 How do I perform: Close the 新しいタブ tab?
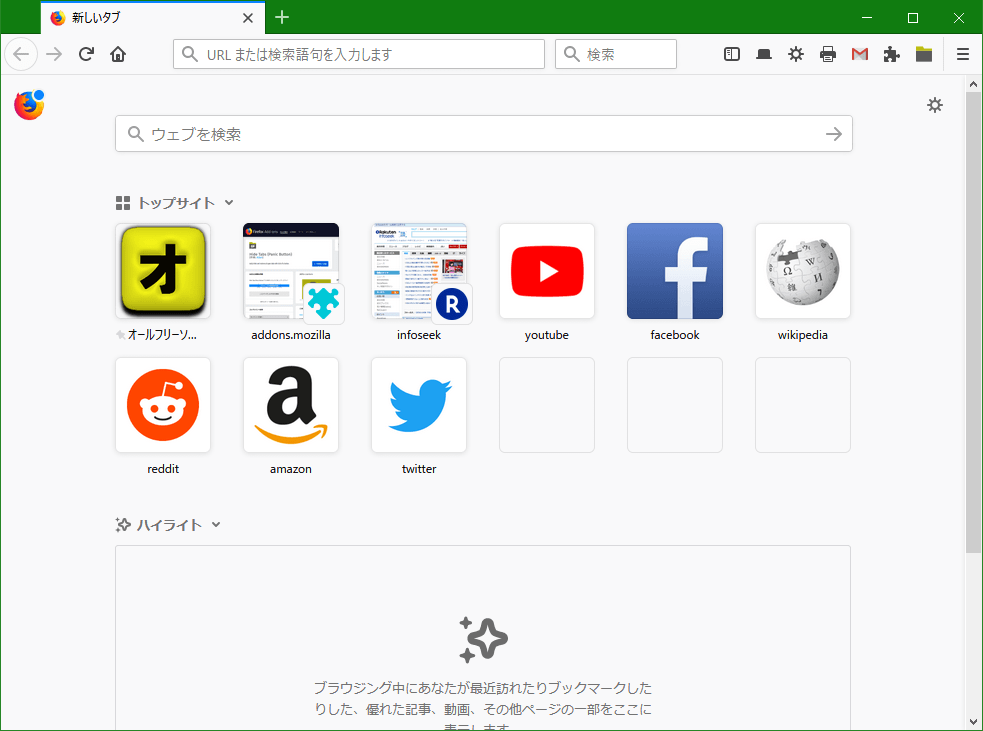point(248,18)
